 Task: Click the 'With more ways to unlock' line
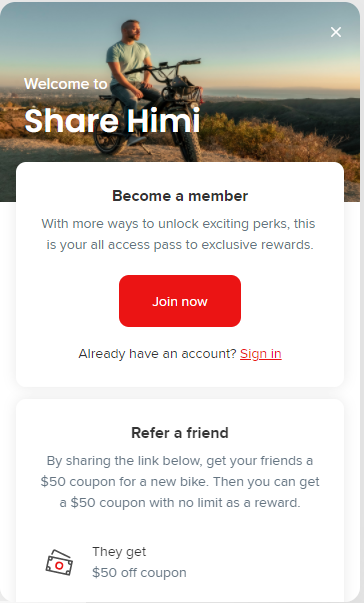178,224
